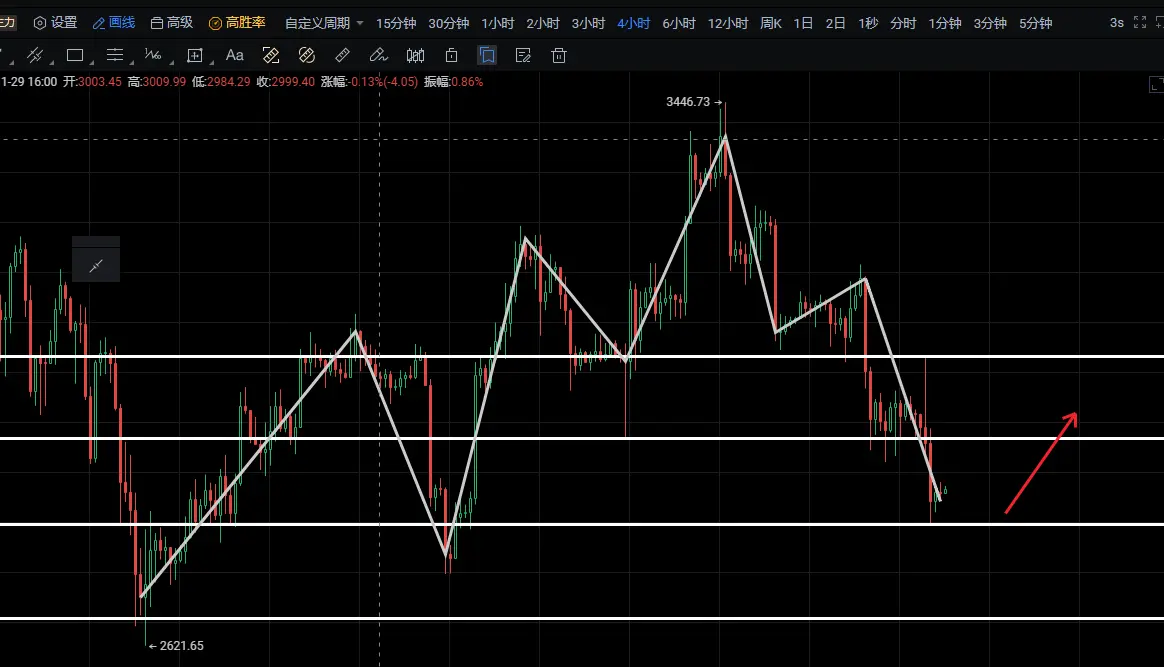The height and width of the screenshot is (667, 1164).
Task: Switch to the 5分钟 timeframe
Action: pyautogui.click(x=1035, y=23)
